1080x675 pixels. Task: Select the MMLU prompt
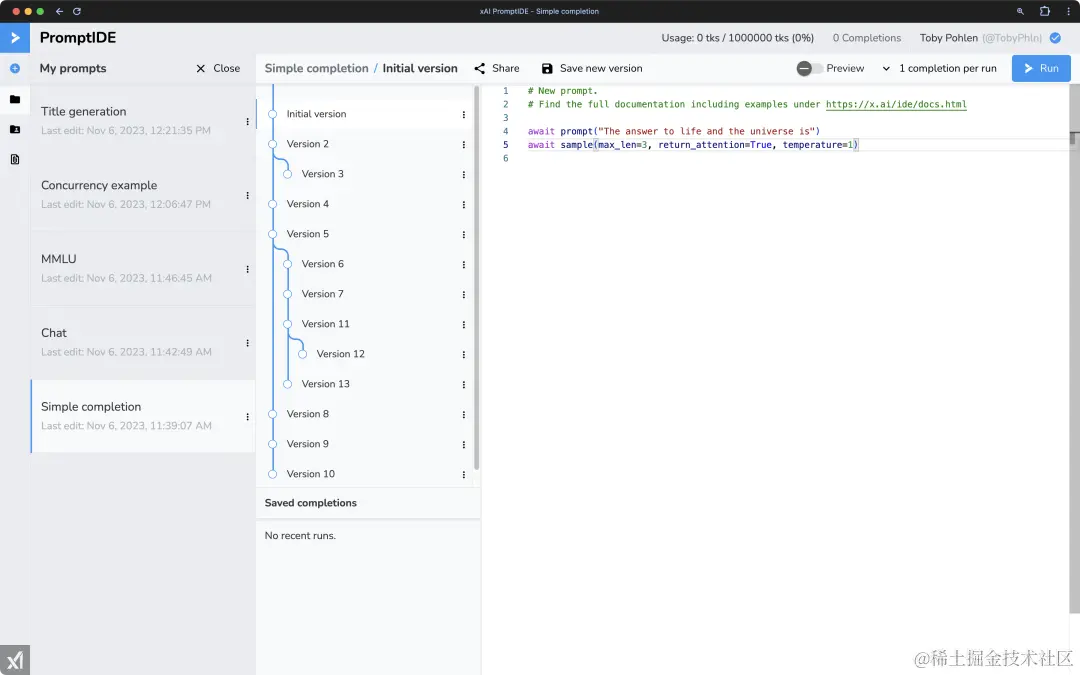click(143, 269)
